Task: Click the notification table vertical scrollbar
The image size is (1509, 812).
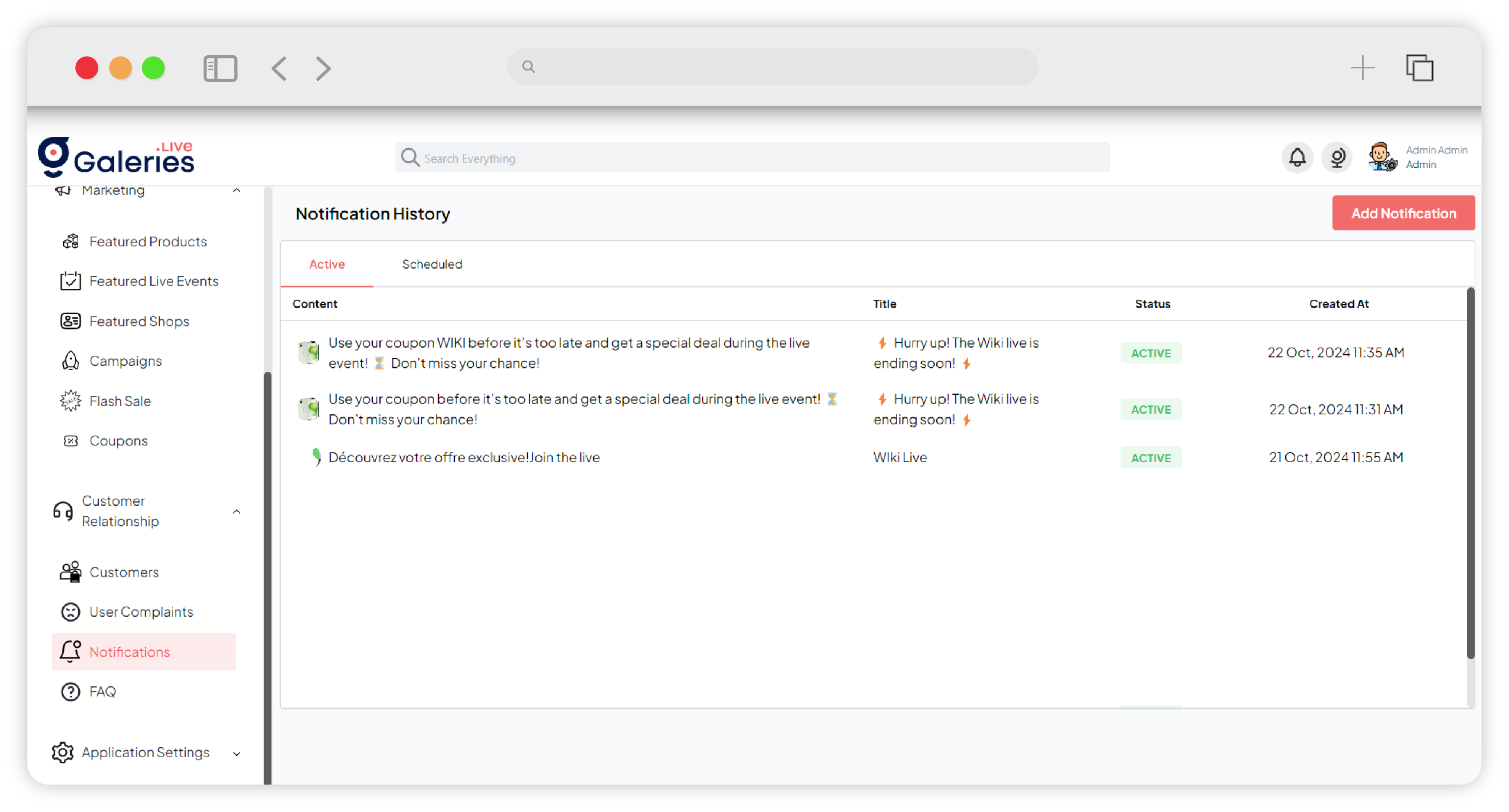Action: click(1470, 473)
